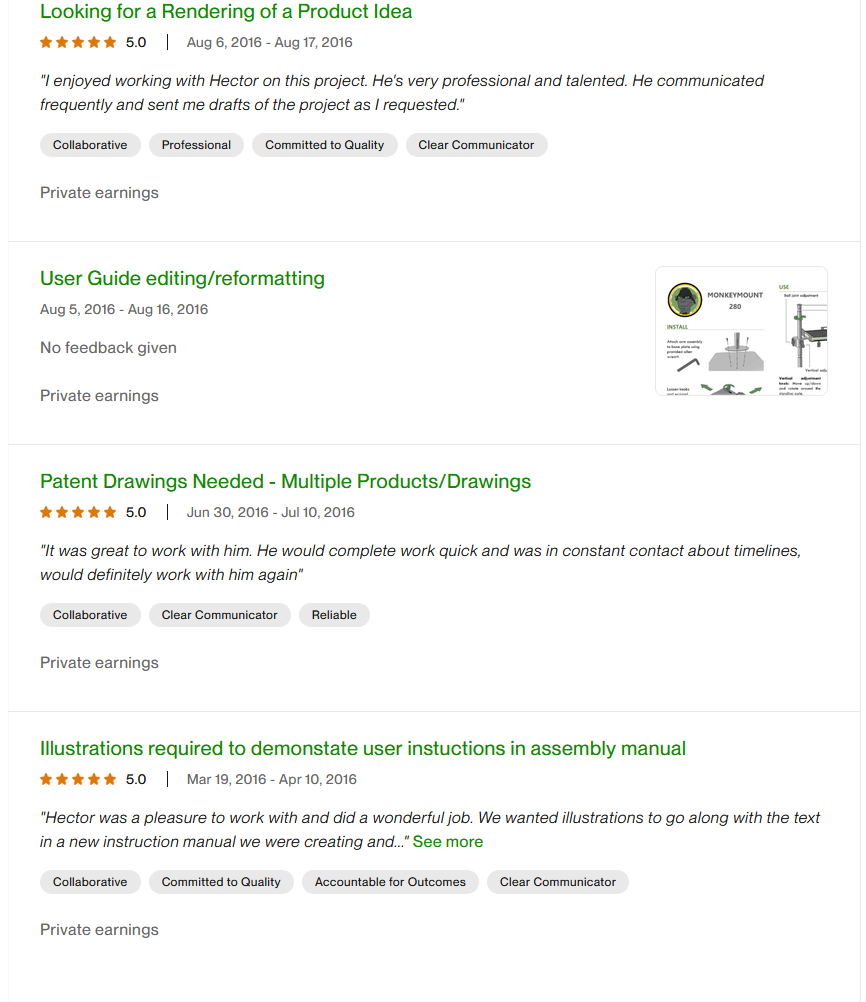The height and width of the screenshot is (1002, 866).
Task: Click star rating of Illustrations assembly manual review
Action: (78, 779)
